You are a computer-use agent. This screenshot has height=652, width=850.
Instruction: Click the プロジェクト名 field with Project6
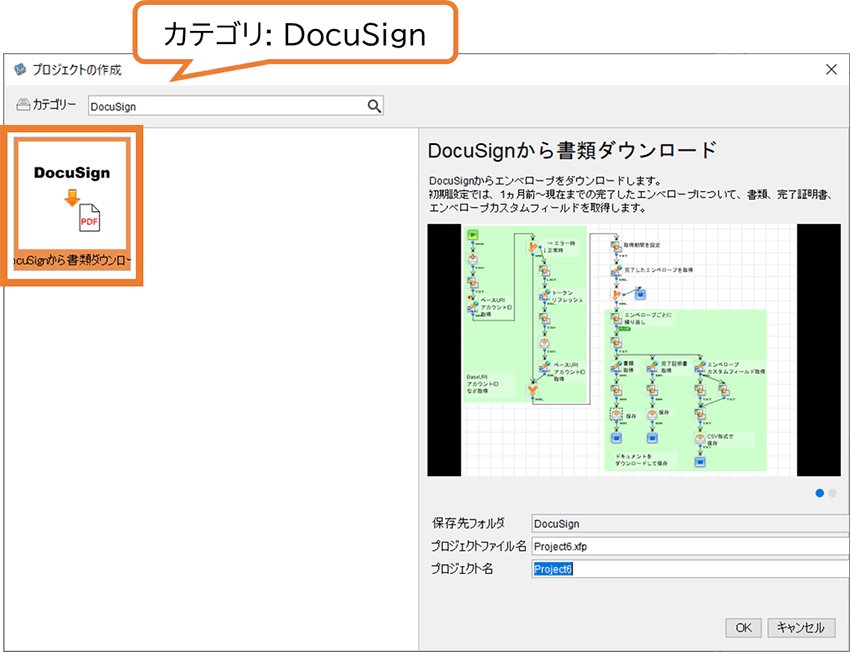[690, 569]
